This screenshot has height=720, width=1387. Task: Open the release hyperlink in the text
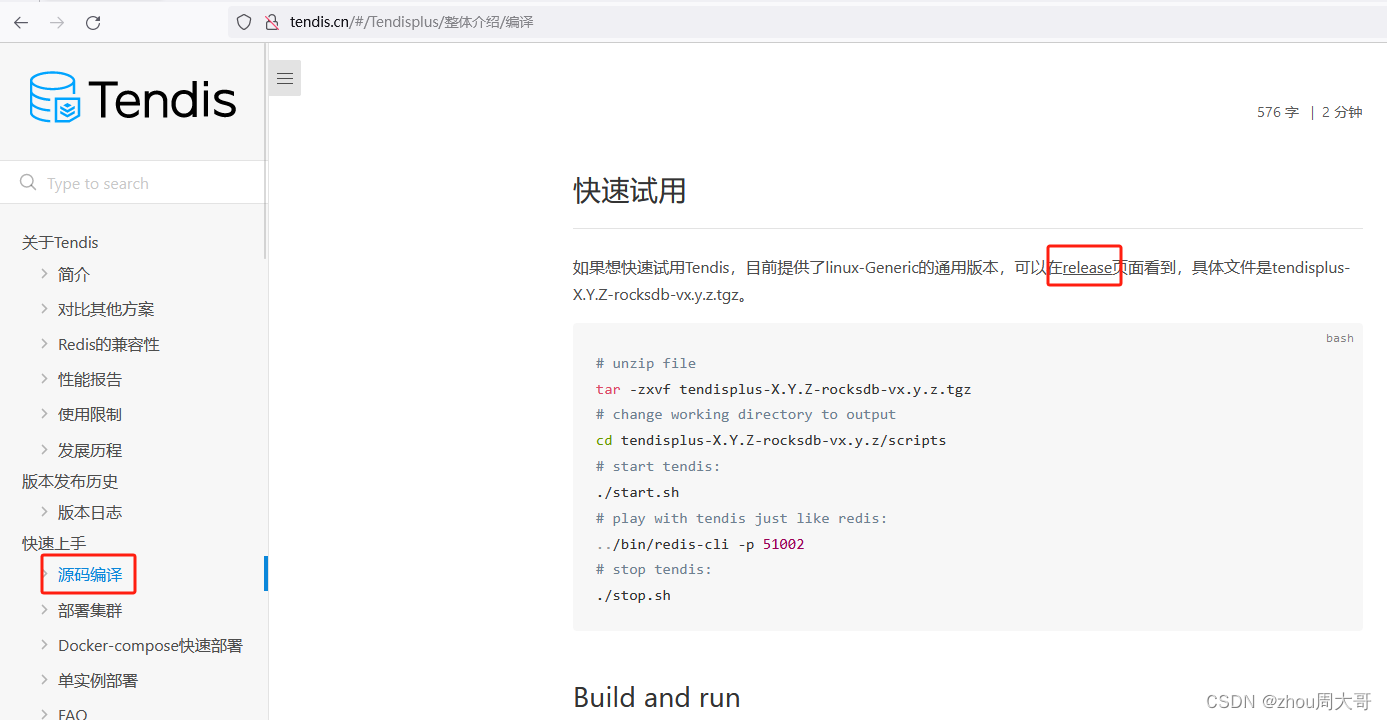1084,266
